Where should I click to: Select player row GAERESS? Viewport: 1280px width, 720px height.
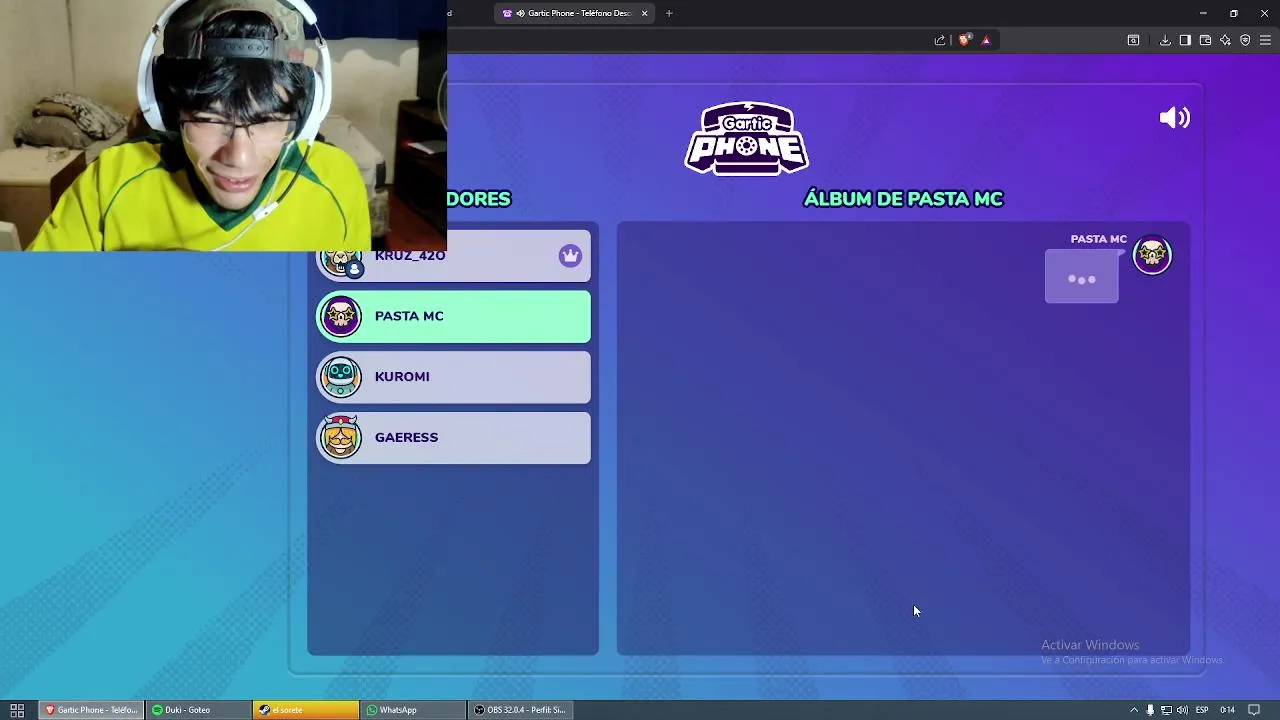point(453,438)
